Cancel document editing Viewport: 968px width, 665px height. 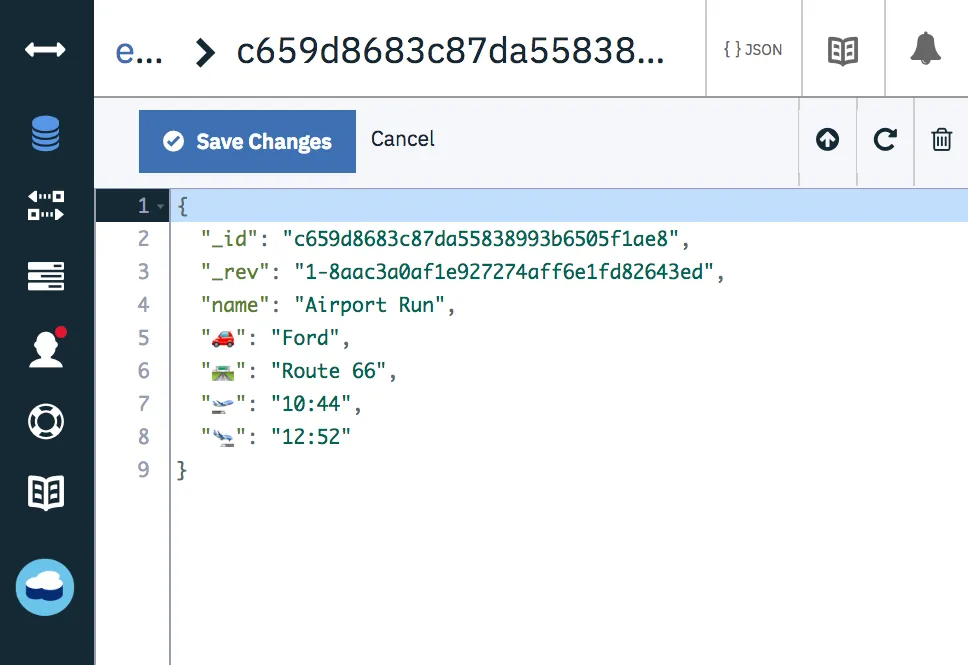(403, 139)
